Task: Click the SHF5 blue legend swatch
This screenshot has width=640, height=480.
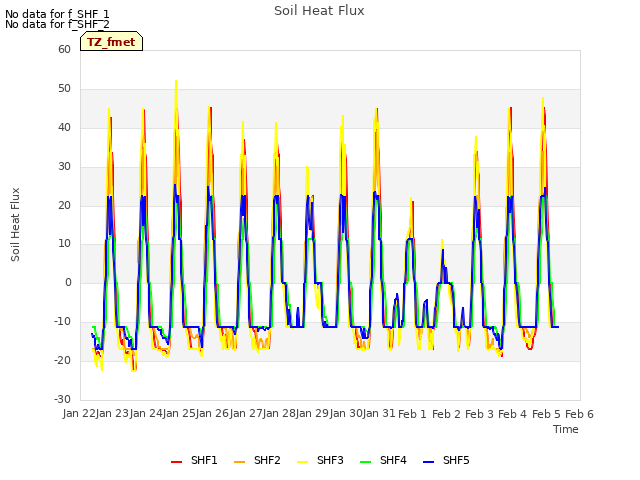Action: click(x=429, y=461)
